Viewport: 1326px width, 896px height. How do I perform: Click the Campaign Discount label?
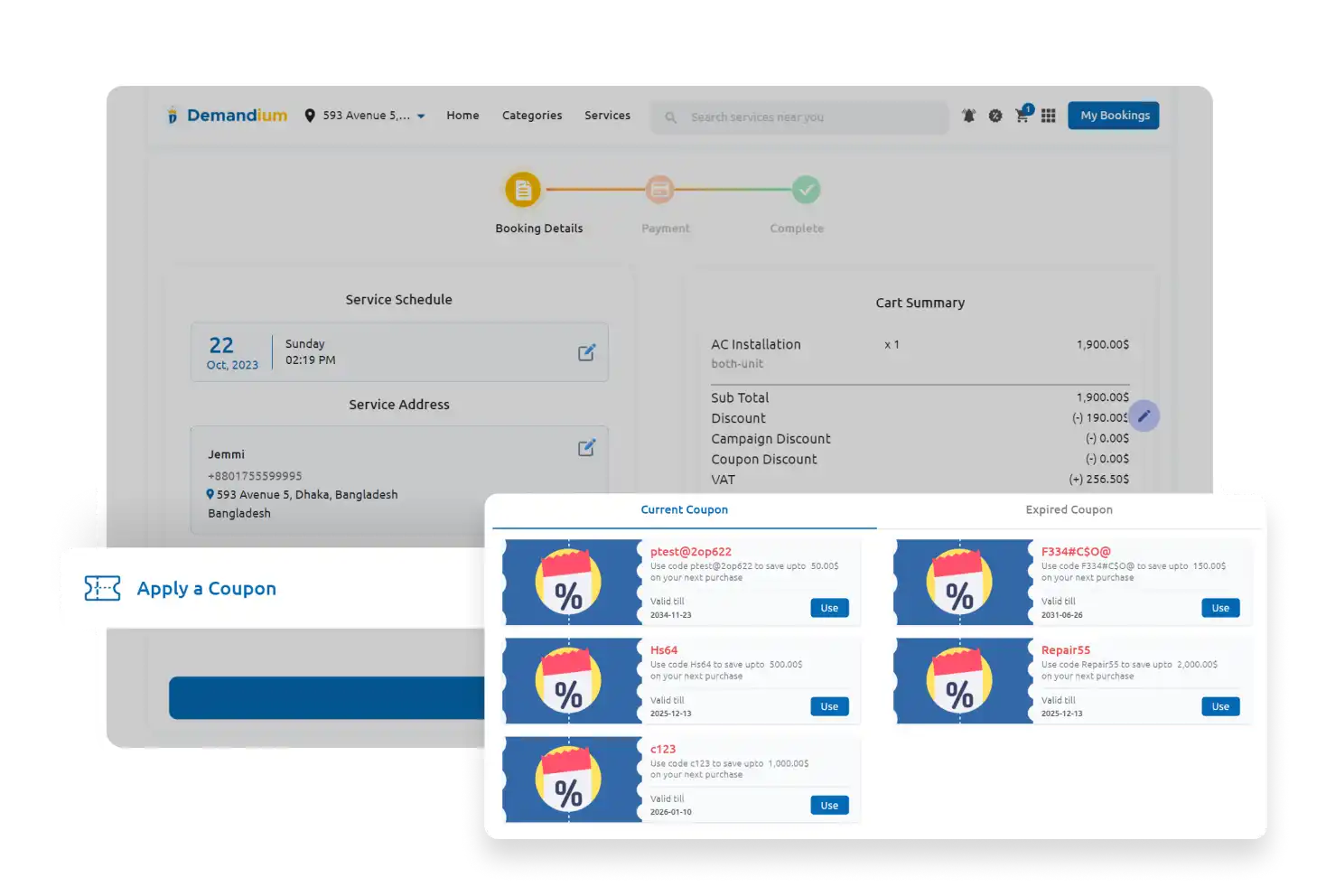point(770,439)
